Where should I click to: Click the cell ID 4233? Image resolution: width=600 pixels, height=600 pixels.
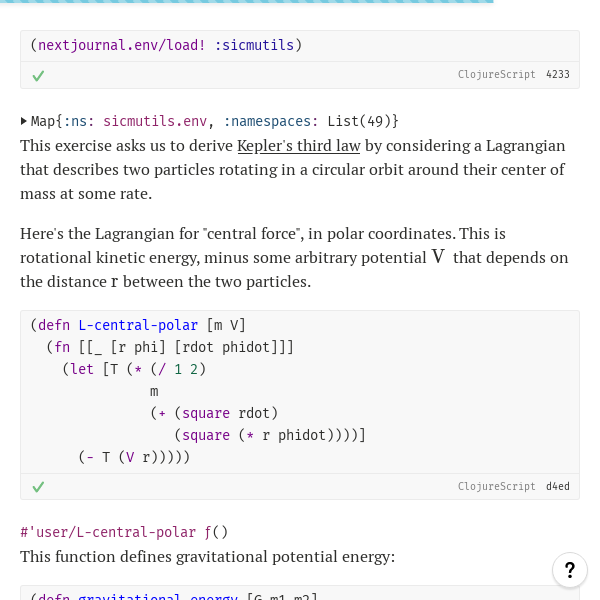click(558, 74)
